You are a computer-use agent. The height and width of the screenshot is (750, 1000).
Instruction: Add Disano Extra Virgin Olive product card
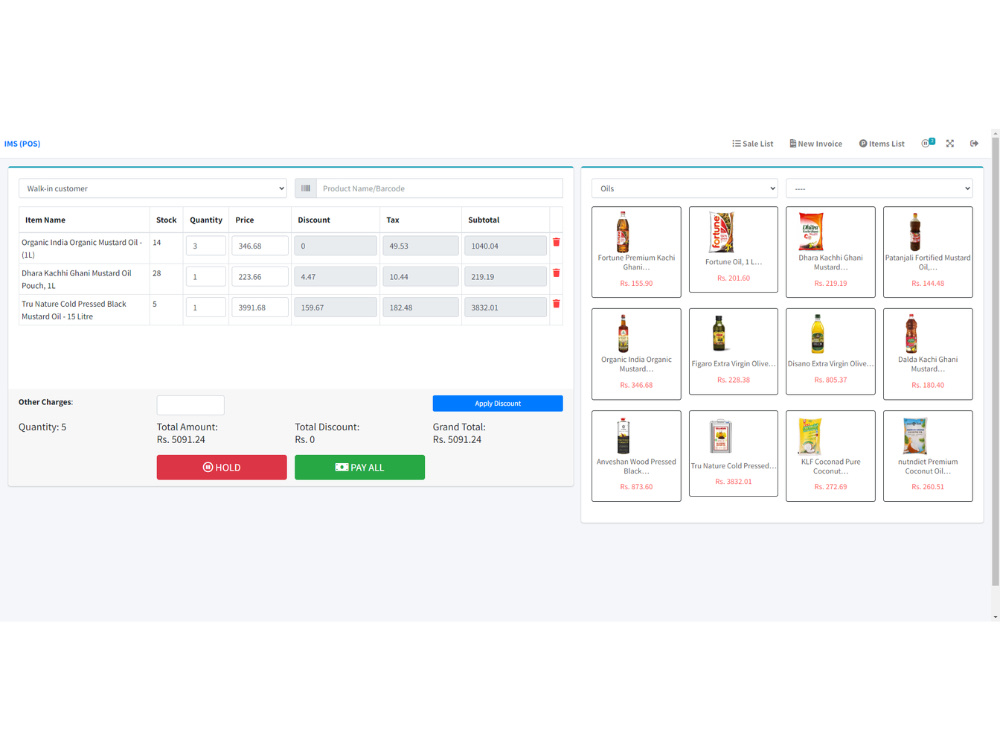coord(830,351)
